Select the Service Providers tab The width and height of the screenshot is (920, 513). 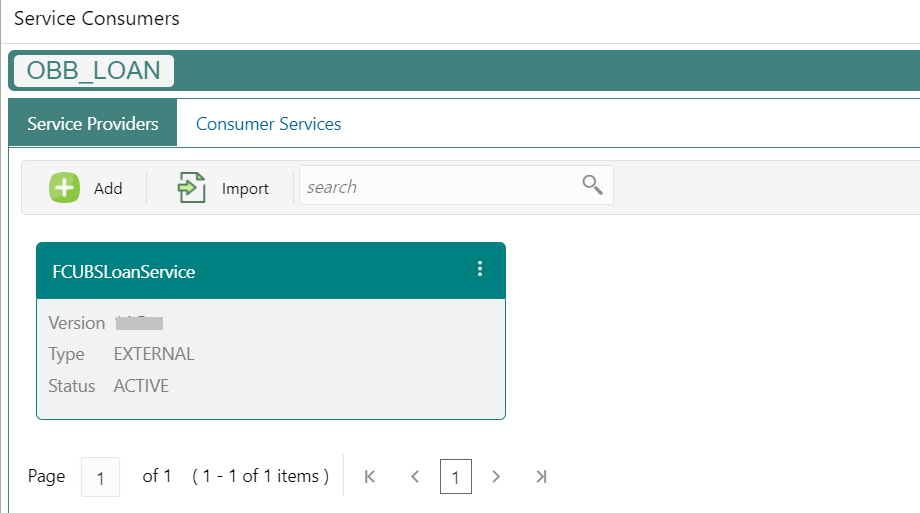click(x=93, y=124)
